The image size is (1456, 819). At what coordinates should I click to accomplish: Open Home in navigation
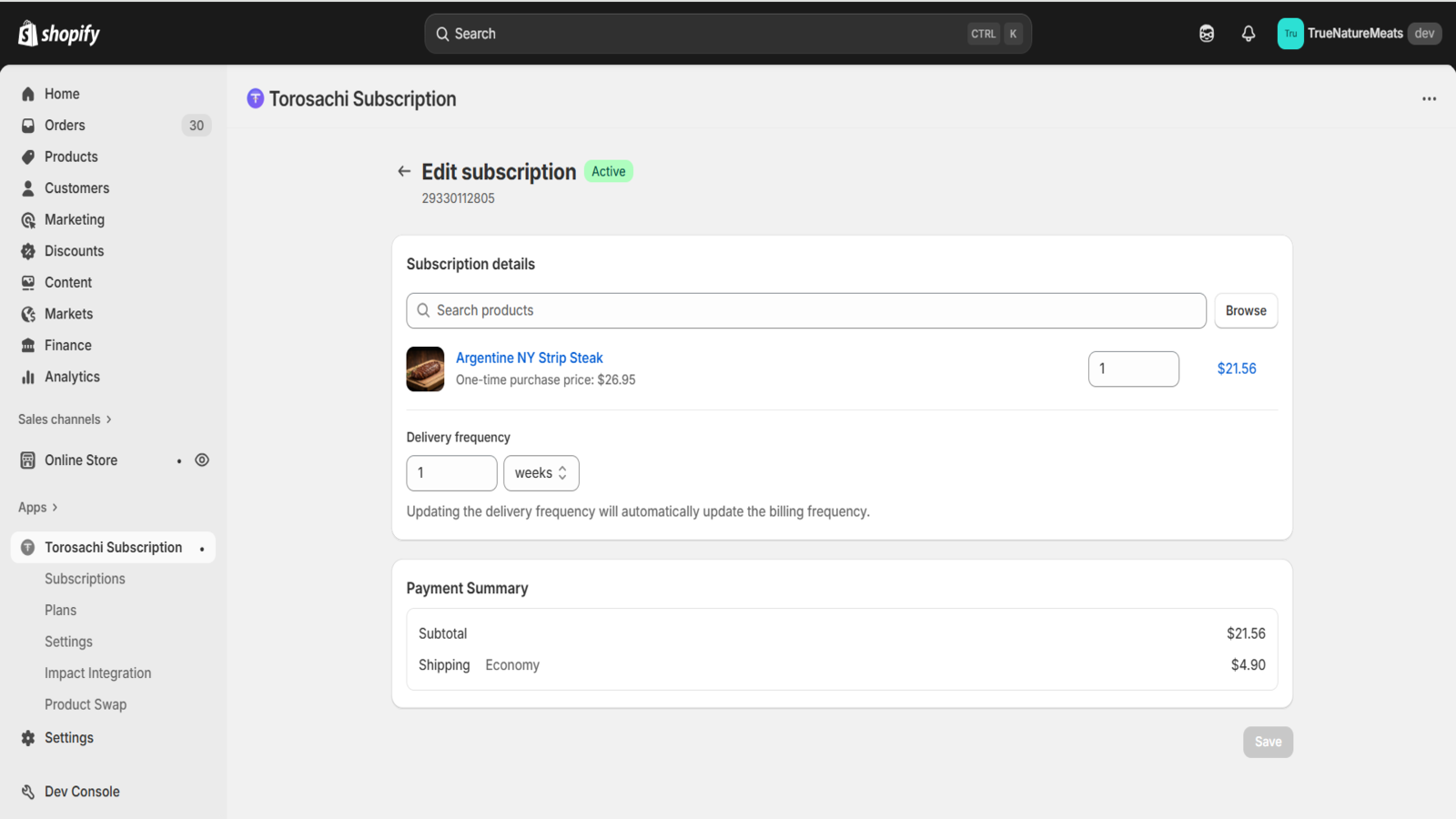[62, 94]
